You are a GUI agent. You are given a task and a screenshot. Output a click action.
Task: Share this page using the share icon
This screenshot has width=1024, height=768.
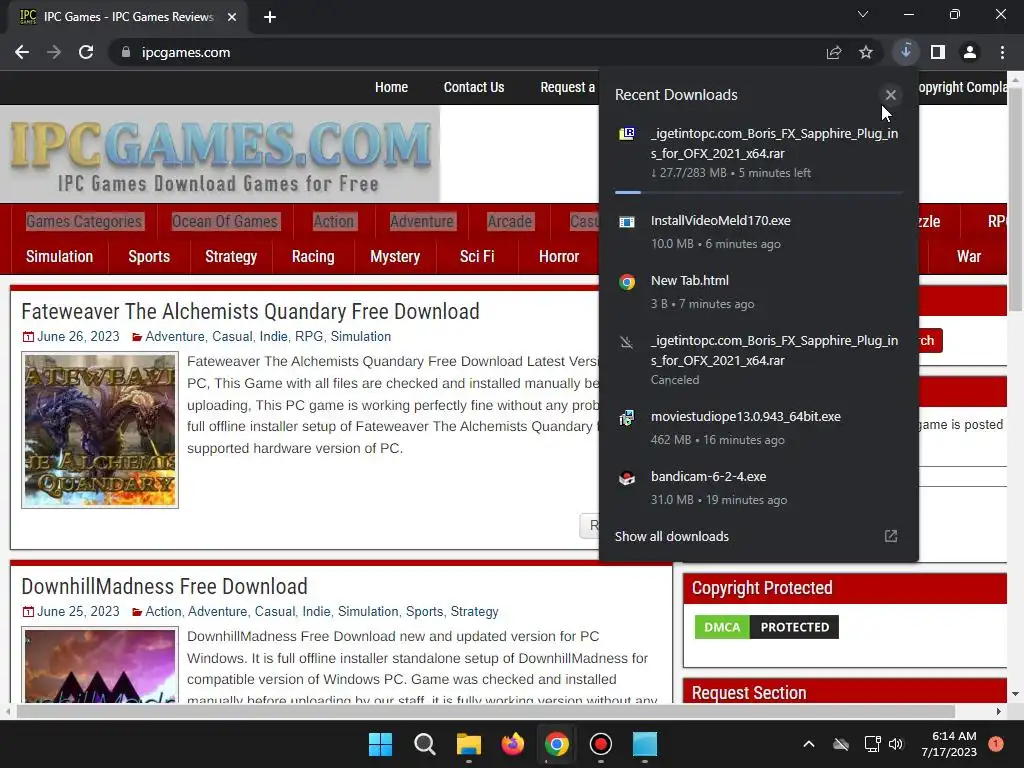pos(834,52)
